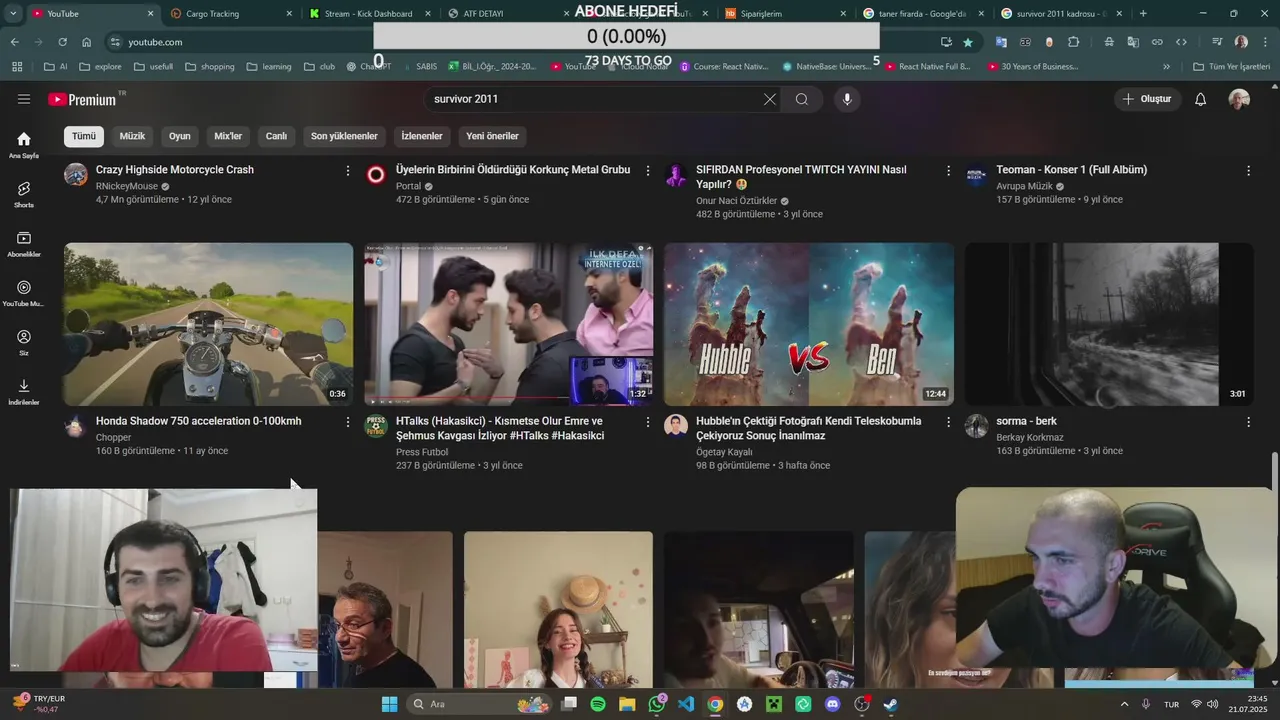Viewport: 1280px width, 720px height.
Task: Select the Mix'ler filter chip
Action: pos(228,136)
